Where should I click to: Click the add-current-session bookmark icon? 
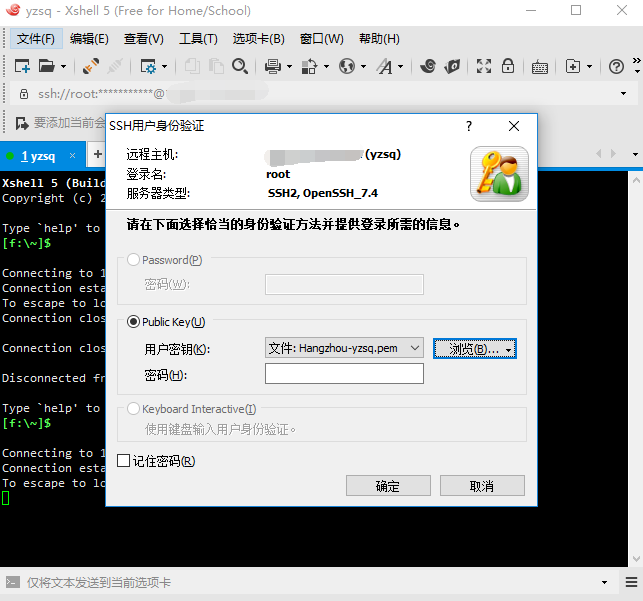pos(22,123)
